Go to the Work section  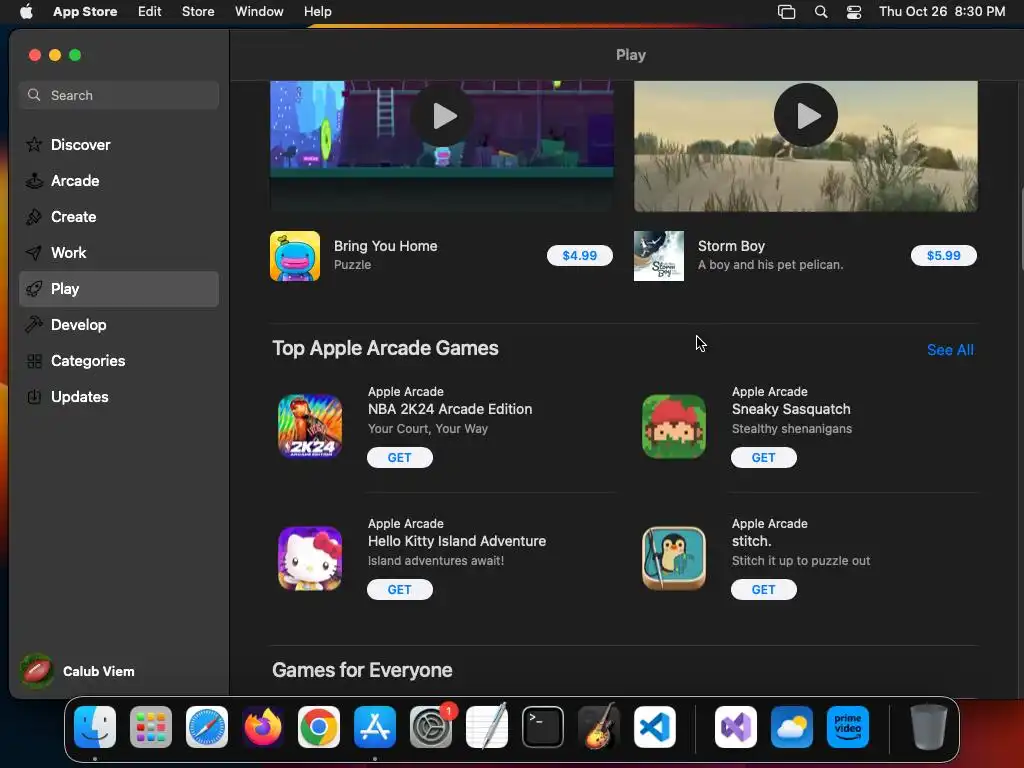(x=119, y=253)
